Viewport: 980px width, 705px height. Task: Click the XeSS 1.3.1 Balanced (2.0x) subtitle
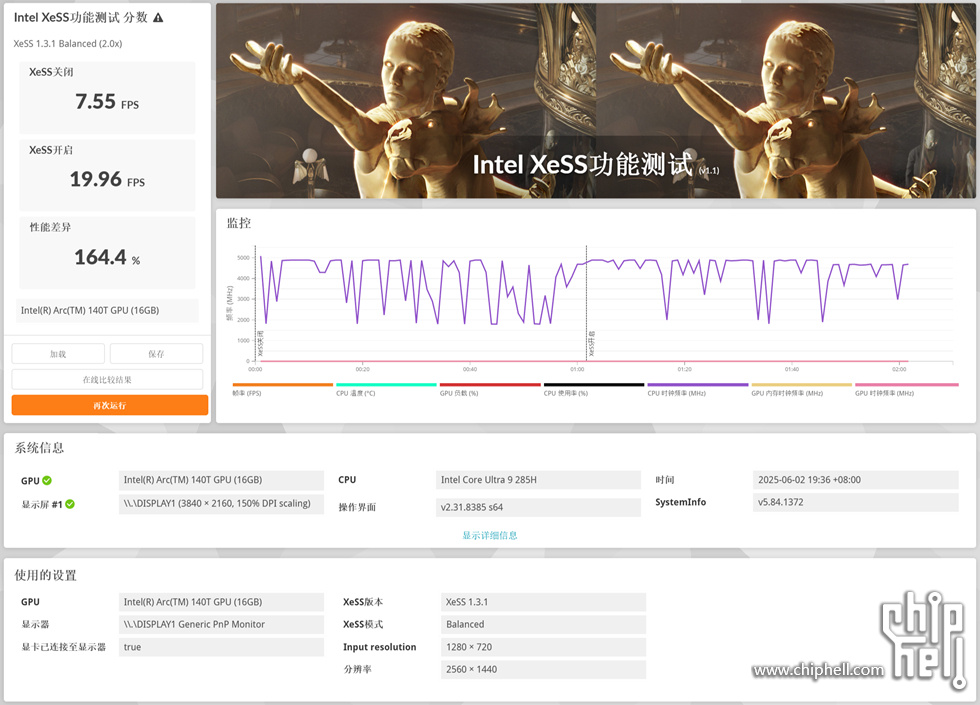click(x=68, y=44)
